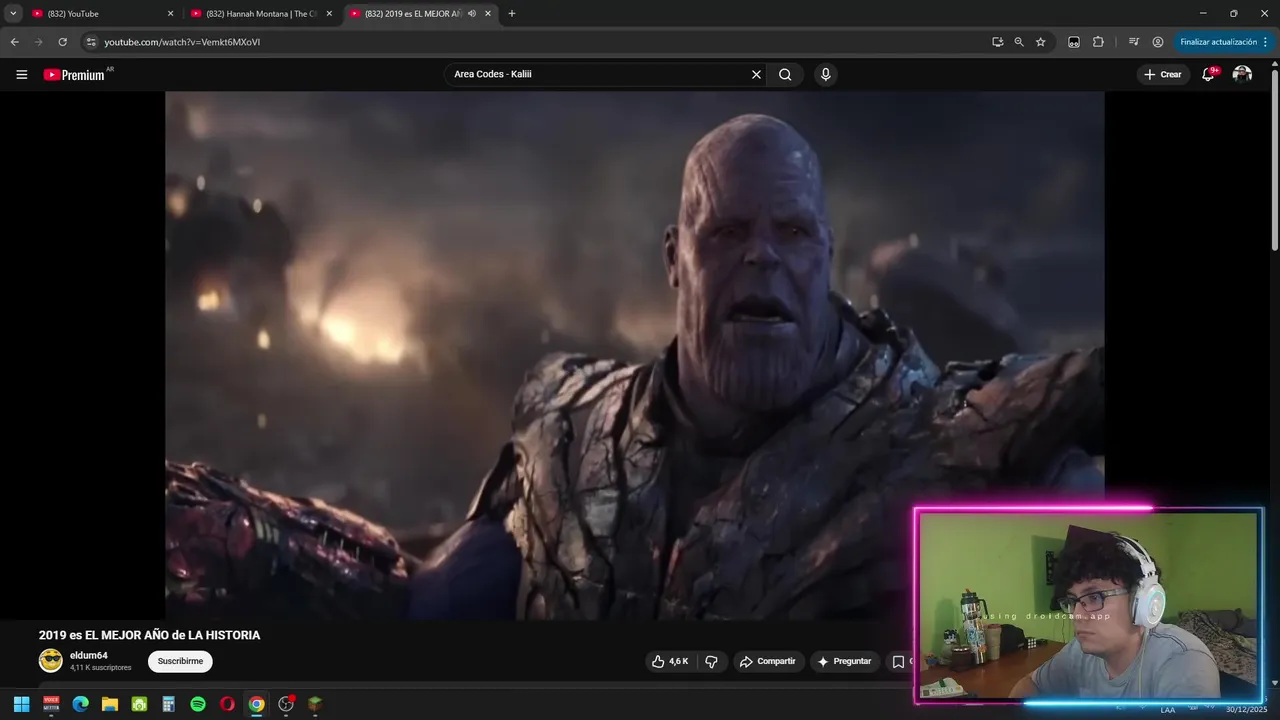Click the Preguntar button

click(844, 661)
